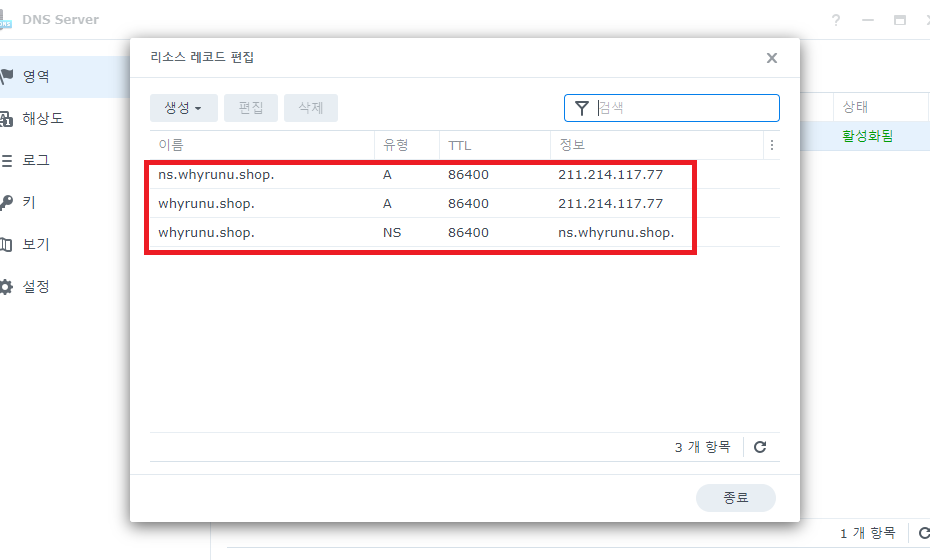Screen dimensions: 930x560
Task: Click the key icon next to 키
Action: click(6, 203)
